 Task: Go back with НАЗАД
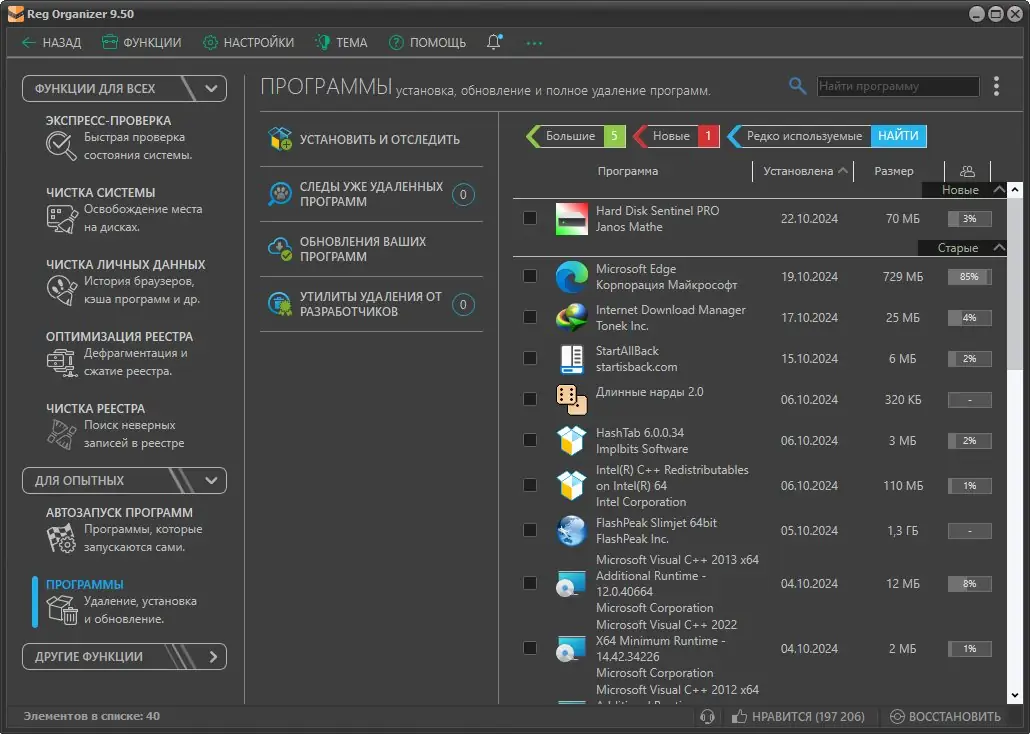point(51,43)
